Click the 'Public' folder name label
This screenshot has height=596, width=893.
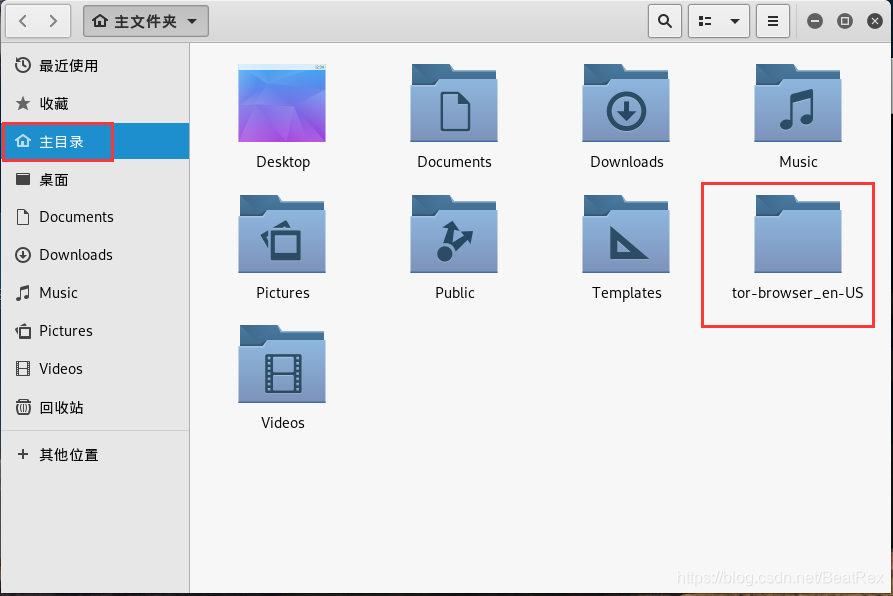[x=454, y=293]
